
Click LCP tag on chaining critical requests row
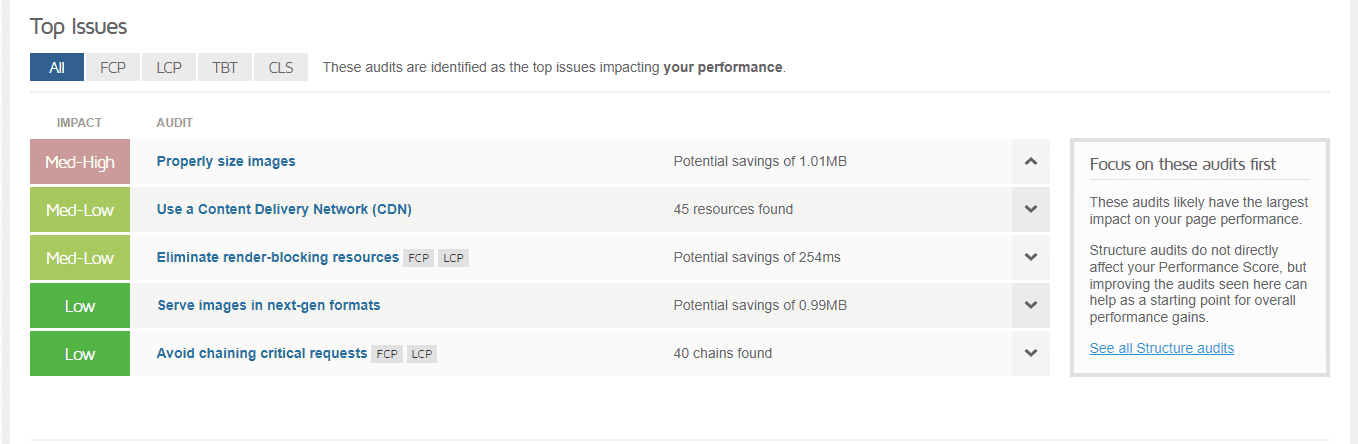422,354
